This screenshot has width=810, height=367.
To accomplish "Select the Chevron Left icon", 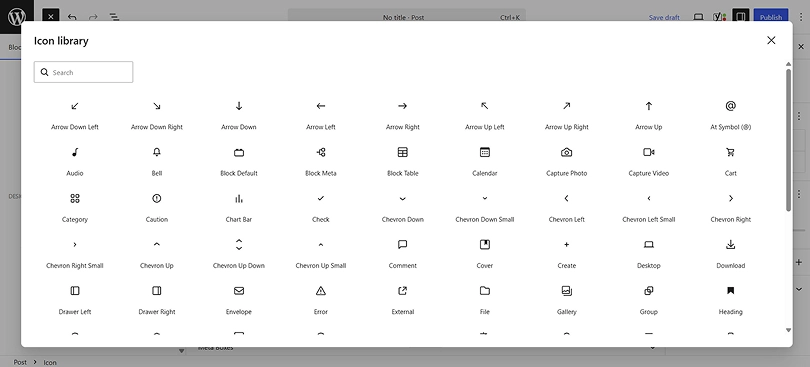I will coord(567,198).
